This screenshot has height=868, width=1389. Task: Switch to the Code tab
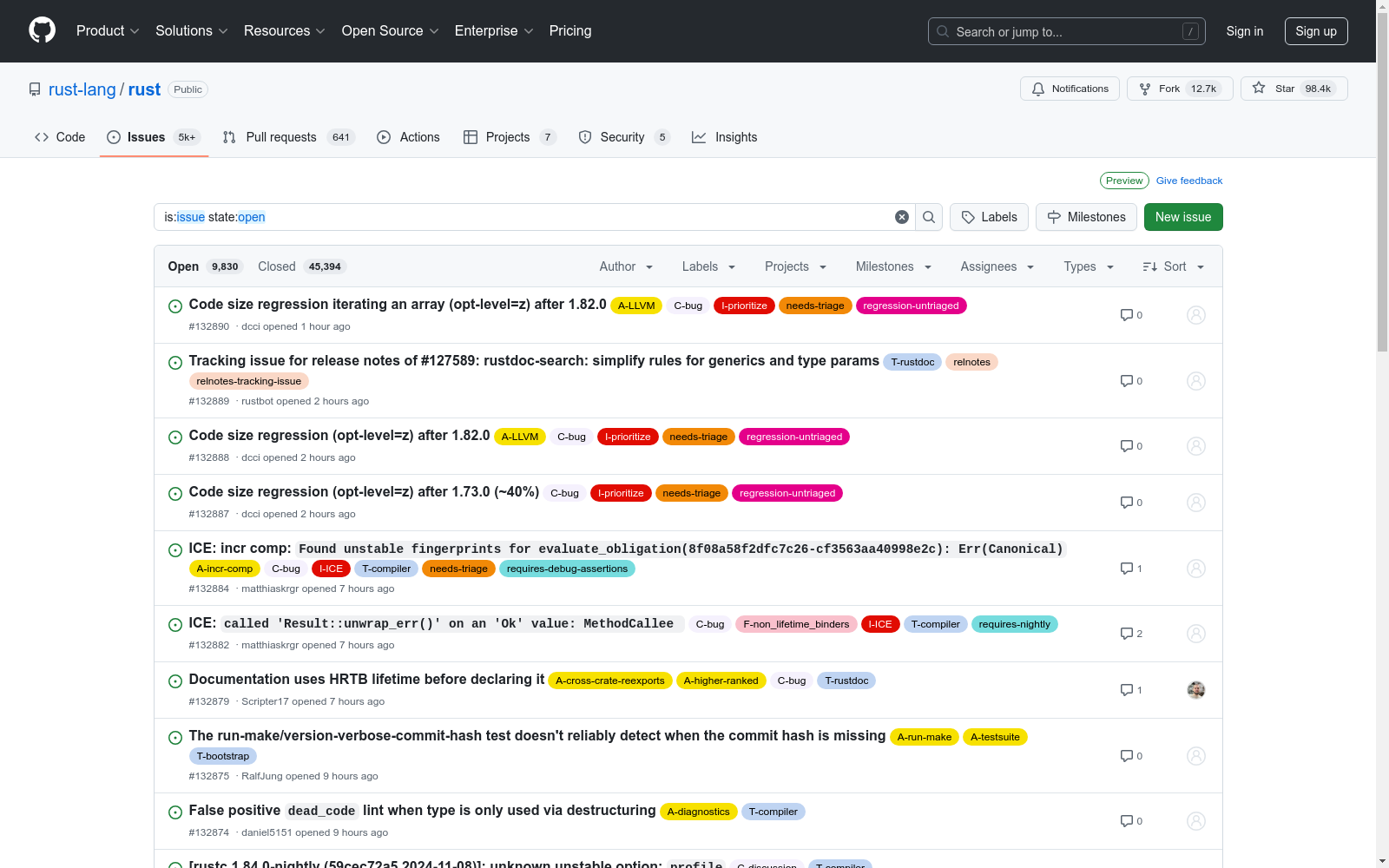click(x=60, y=137)
